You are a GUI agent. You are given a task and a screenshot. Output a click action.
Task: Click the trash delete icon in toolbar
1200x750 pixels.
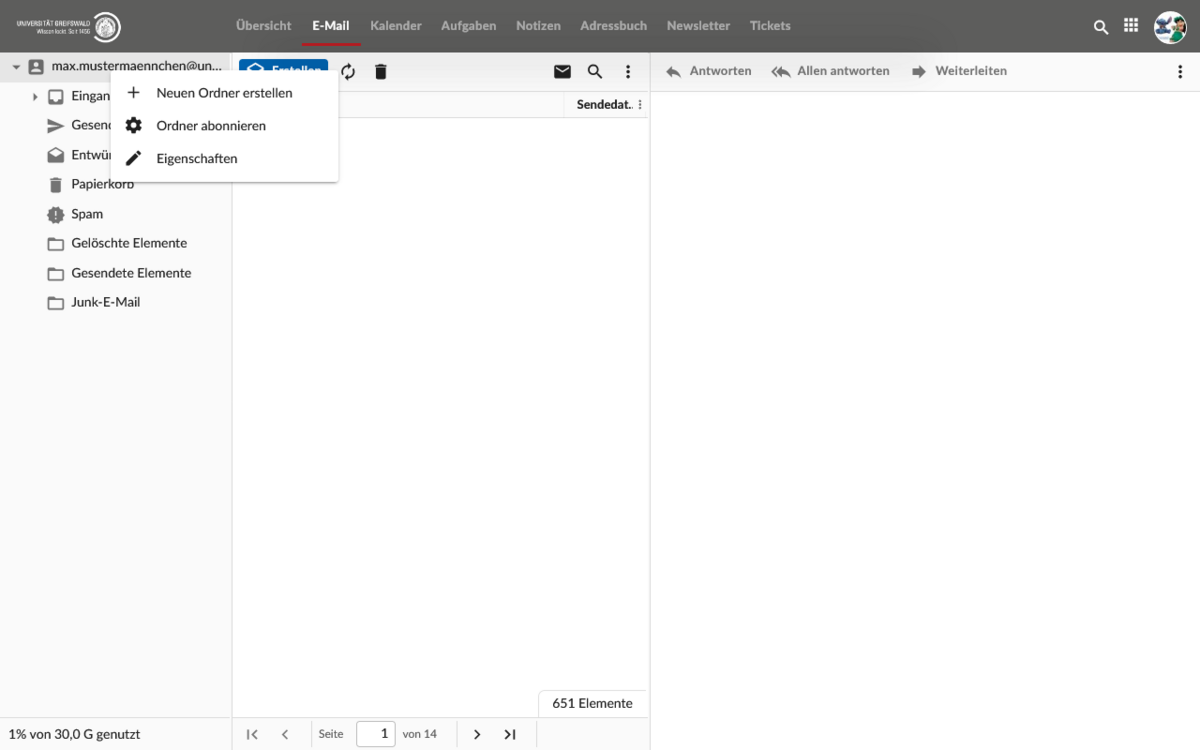pos(380,72)
